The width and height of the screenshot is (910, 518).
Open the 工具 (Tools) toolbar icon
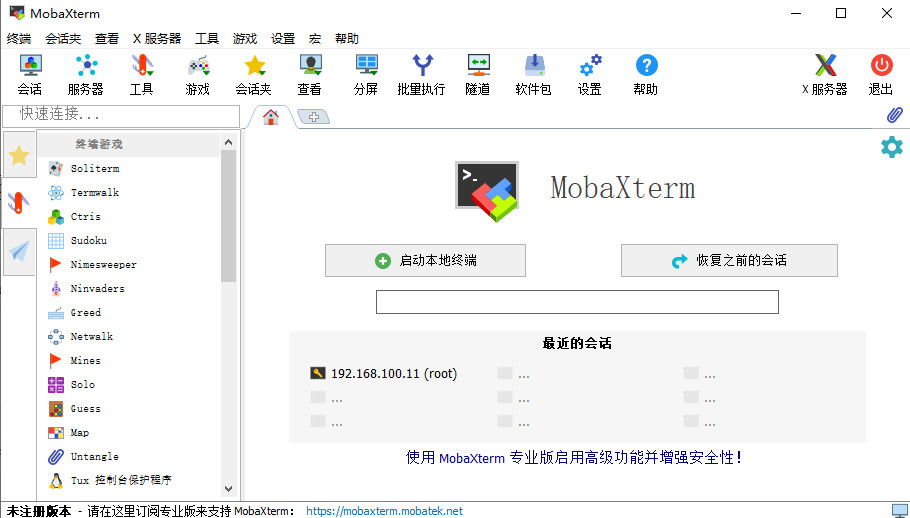142,75
